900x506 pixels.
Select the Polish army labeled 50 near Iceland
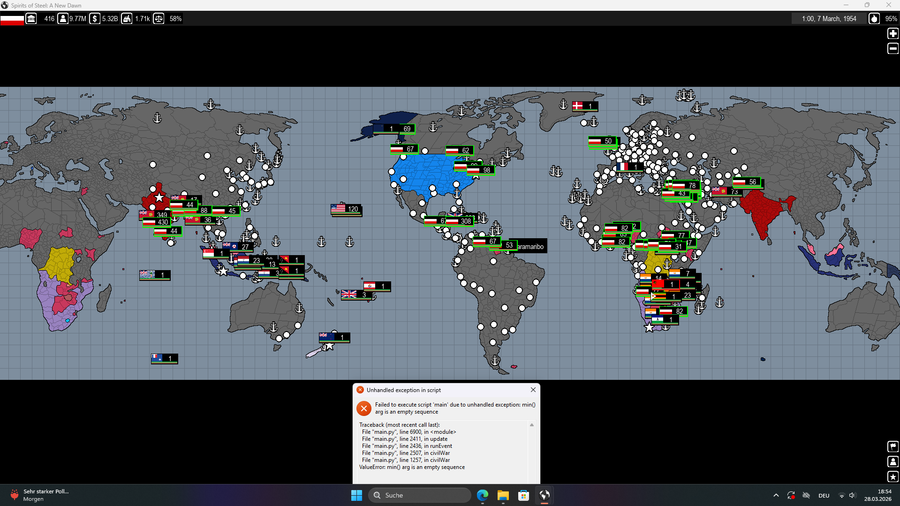click(x=602, y=141)
